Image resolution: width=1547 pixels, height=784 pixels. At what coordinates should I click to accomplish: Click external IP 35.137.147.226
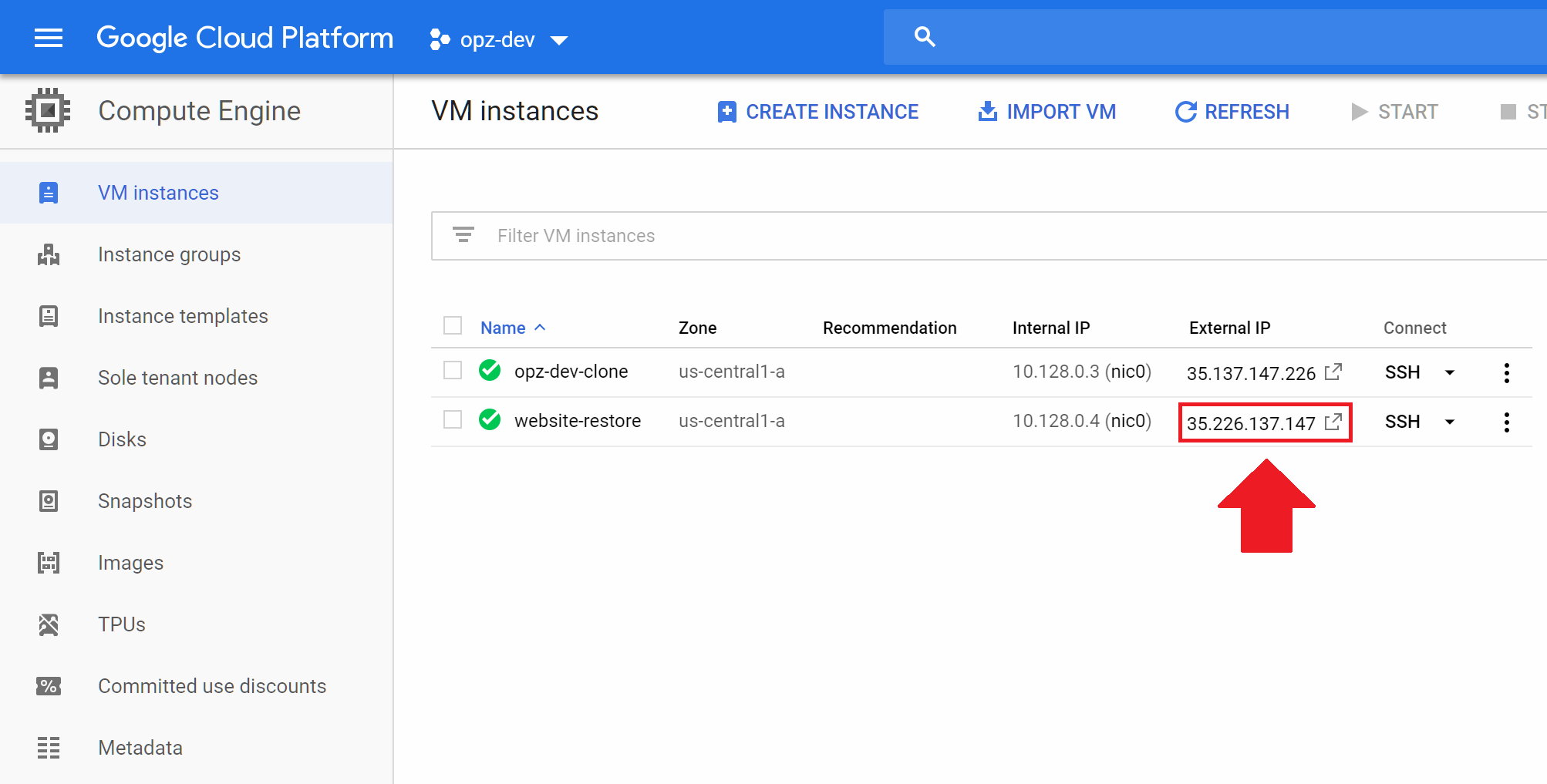click(1251, 374)
